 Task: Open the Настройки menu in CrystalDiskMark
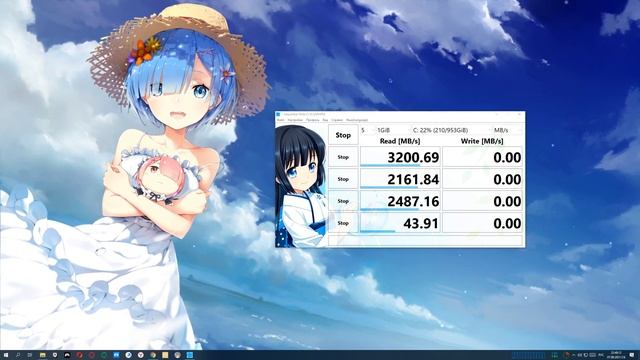(295, 120)
